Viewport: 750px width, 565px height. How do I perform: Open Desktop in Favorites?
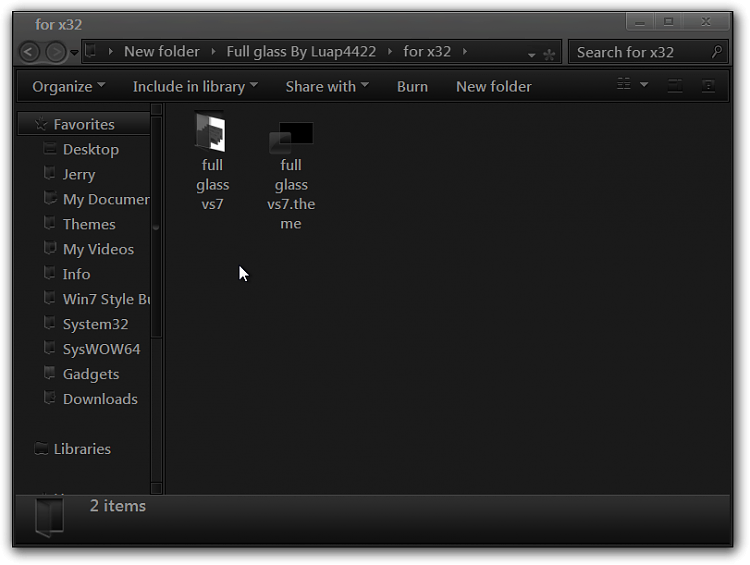tap(91, 149)
